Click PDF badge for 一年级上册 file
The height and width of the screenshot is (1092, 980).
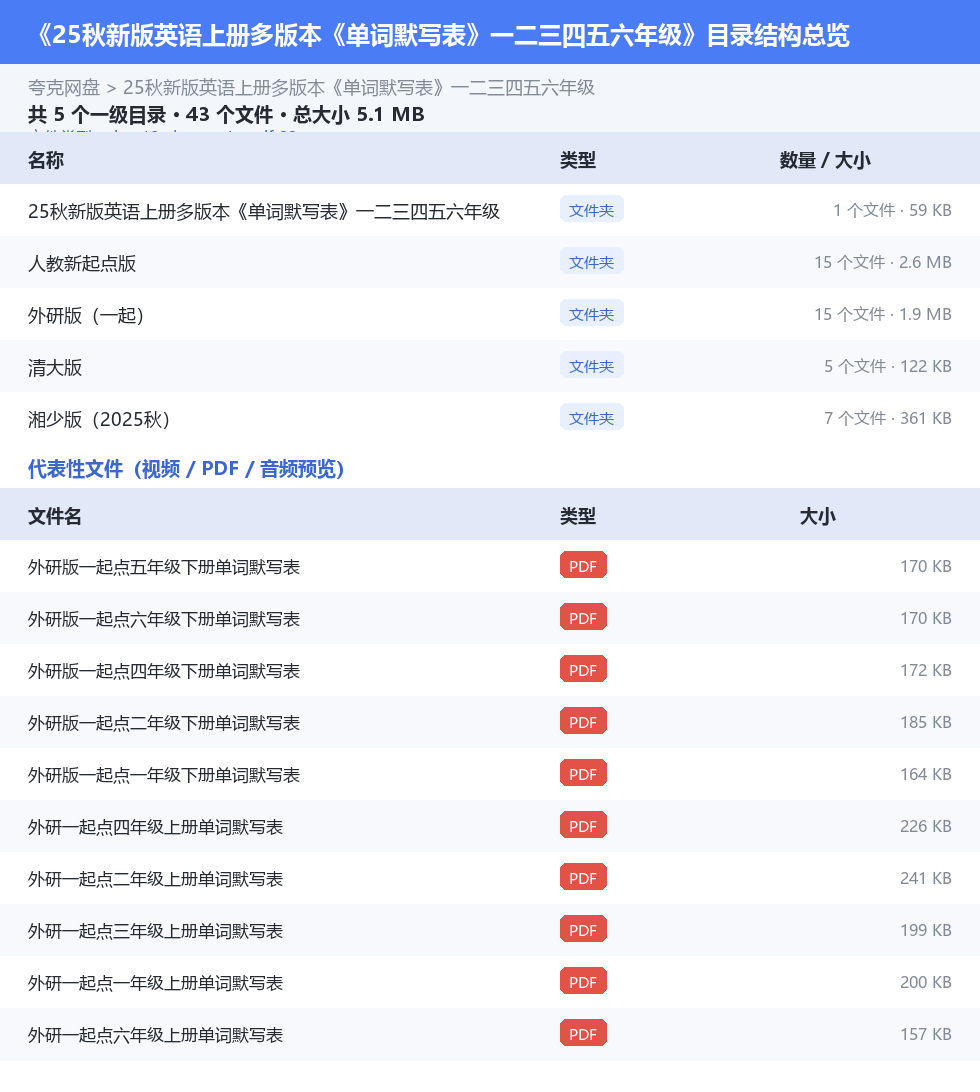pos(583,982)
